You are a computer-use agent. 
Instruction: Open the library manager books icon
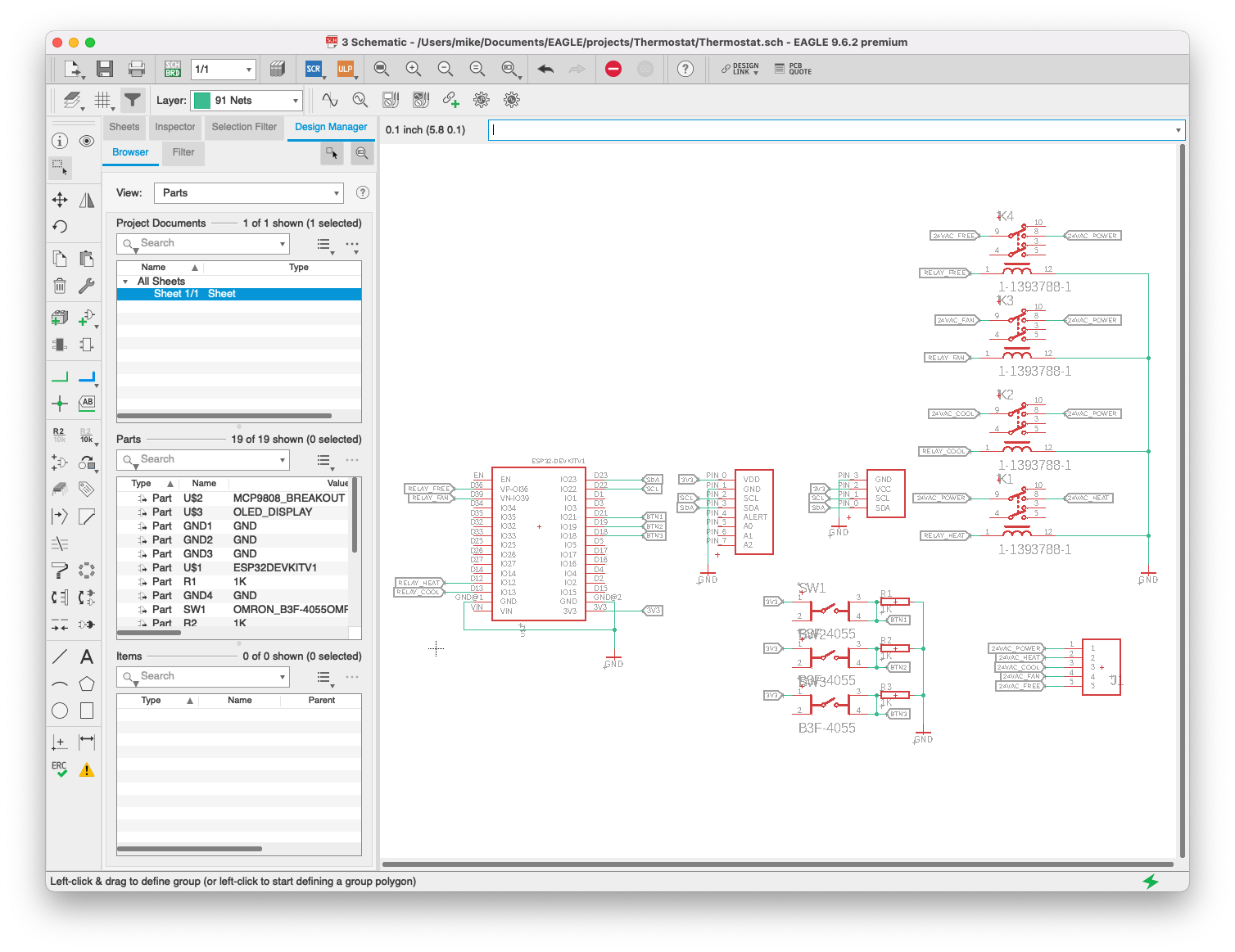click(x=278, y=69)
